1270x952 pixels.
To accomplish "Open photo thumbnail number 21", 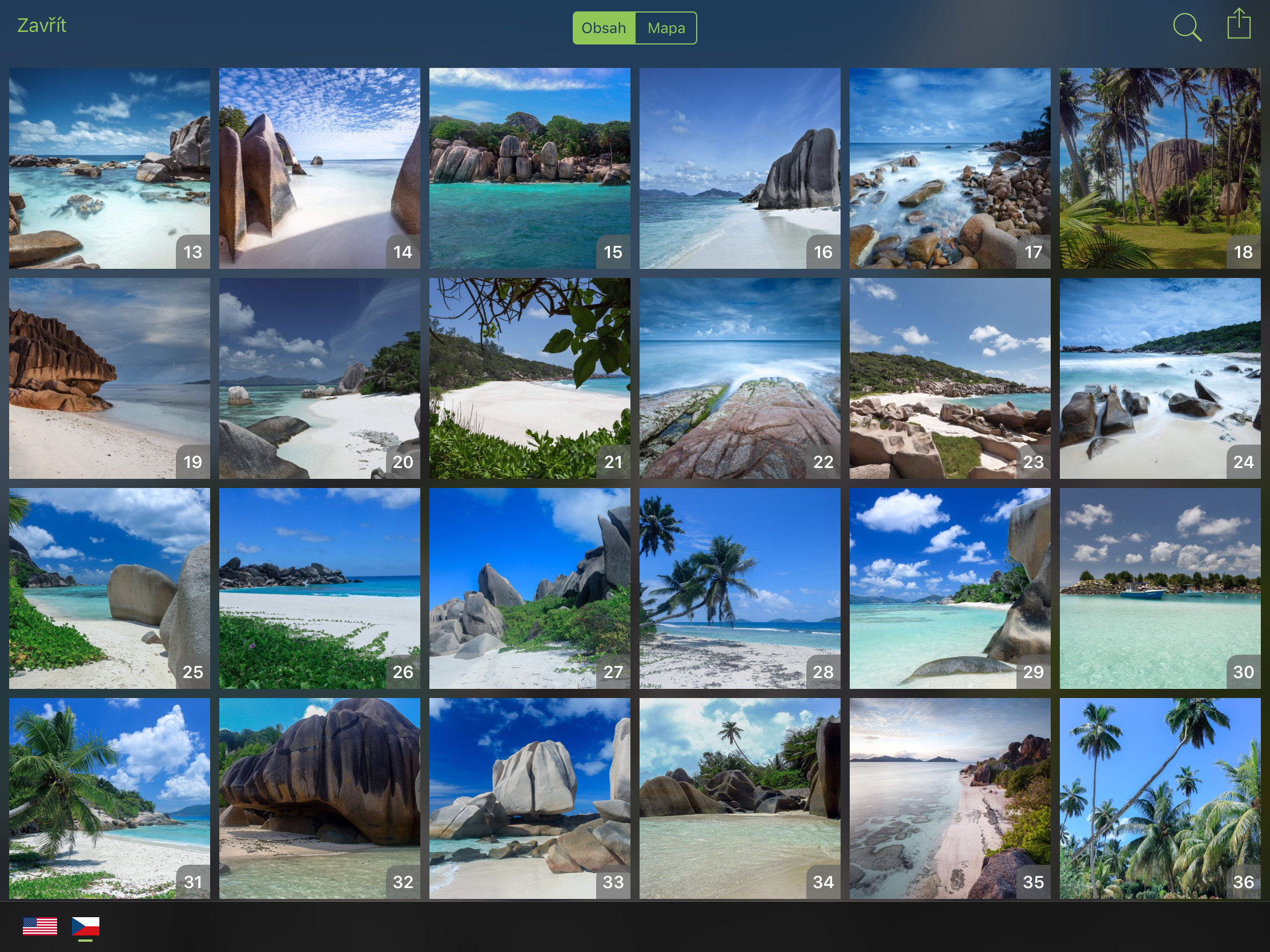I will pyautogui.click(x=529, y=378).
